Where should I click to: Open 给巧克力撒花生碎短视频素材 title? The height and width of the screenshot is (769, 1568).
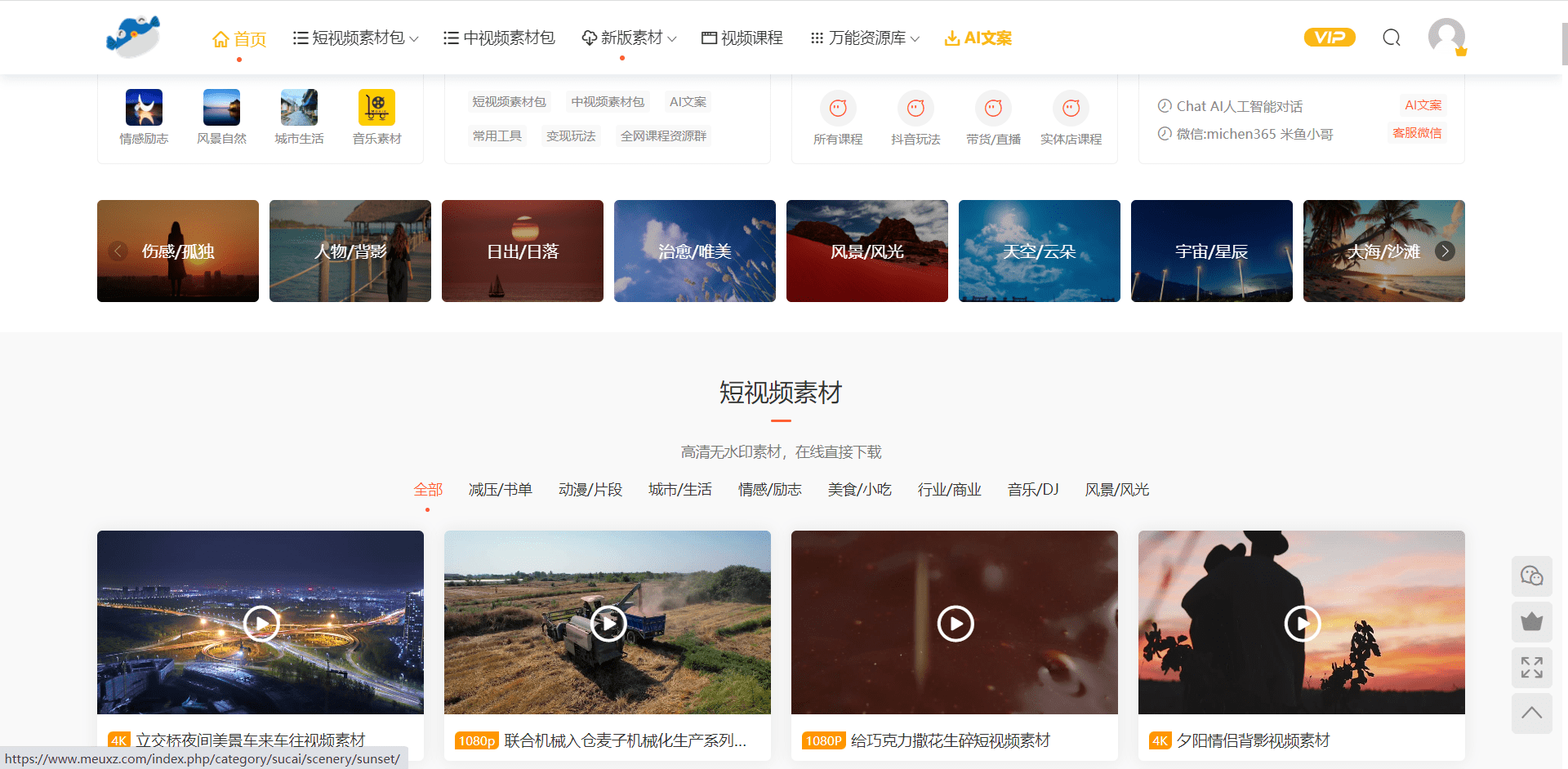click(x=951, y=740)
